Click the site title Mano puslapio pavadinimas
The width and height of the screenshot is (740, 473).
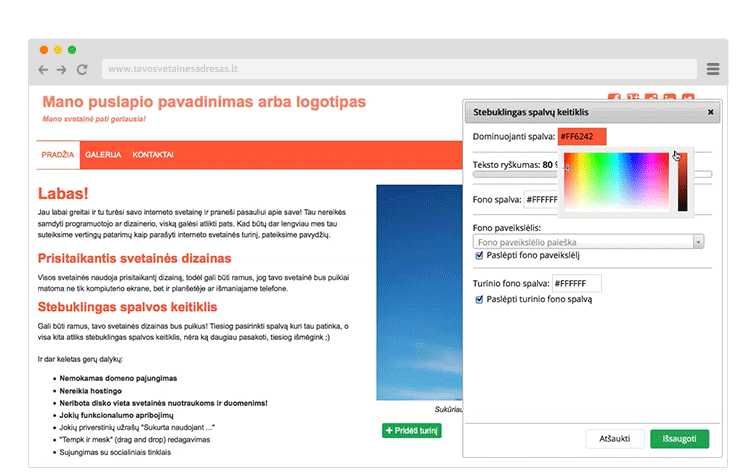204,102
